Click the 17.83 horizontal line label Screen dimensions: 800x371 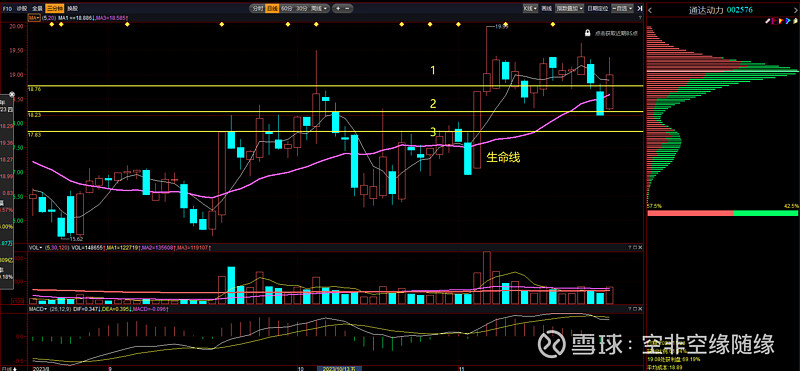pos(35,135)
